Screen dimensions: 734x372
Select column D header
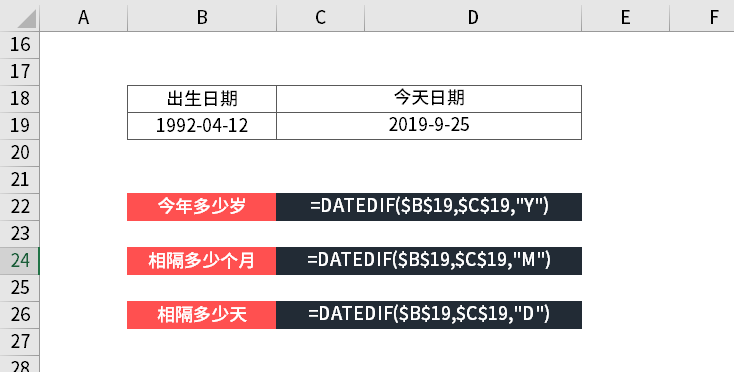pos(473,17)
